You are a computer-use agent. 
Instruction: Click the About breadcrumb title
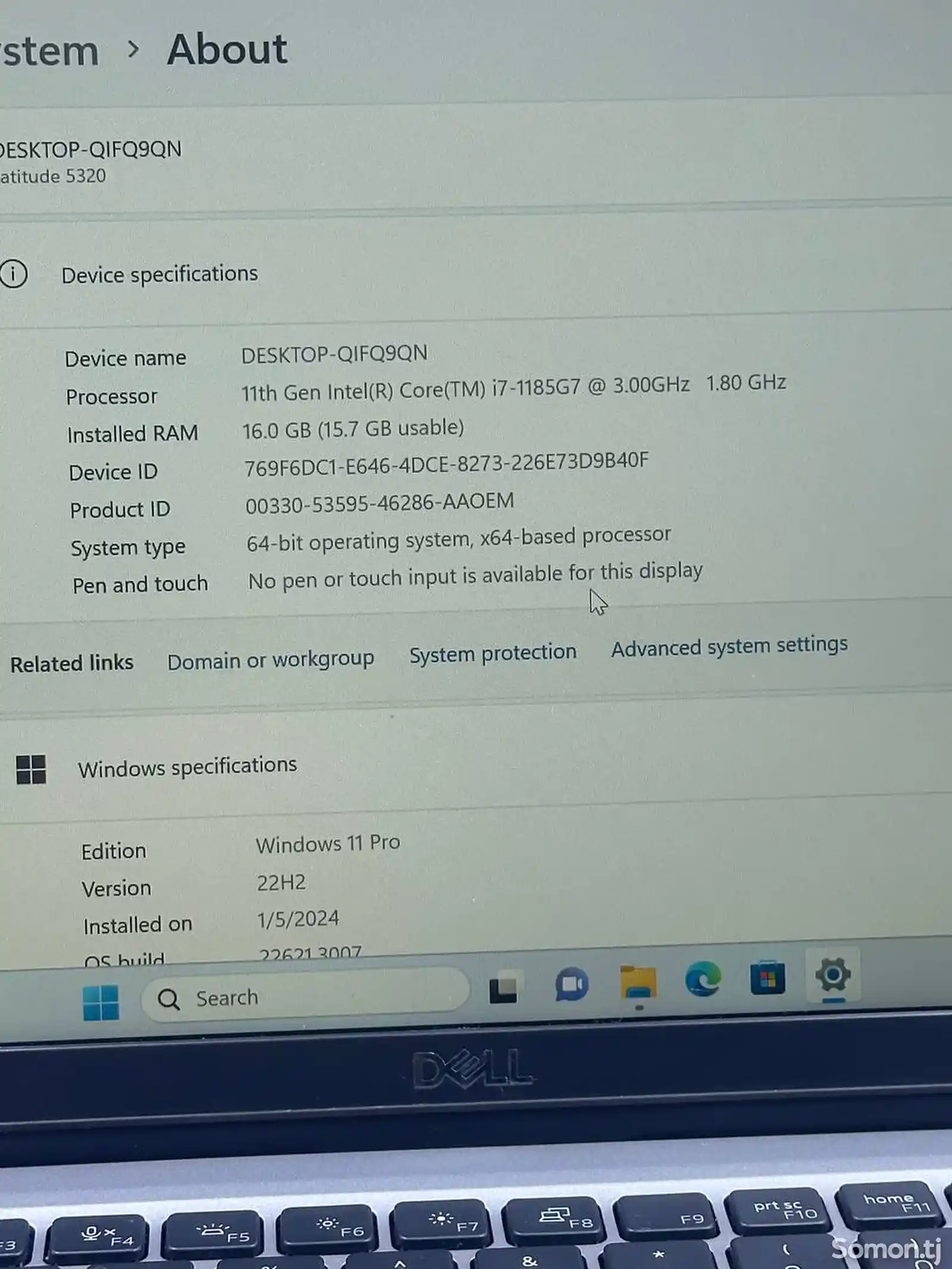pyautogui.click(x=227, y=49)
